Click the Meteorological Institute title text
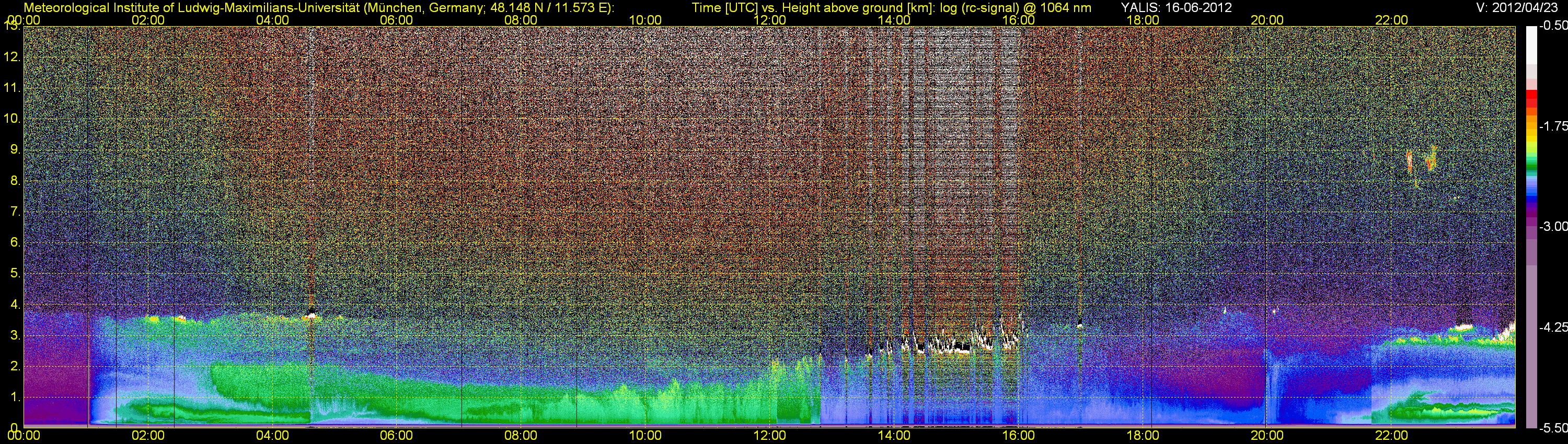 point(318,8)
